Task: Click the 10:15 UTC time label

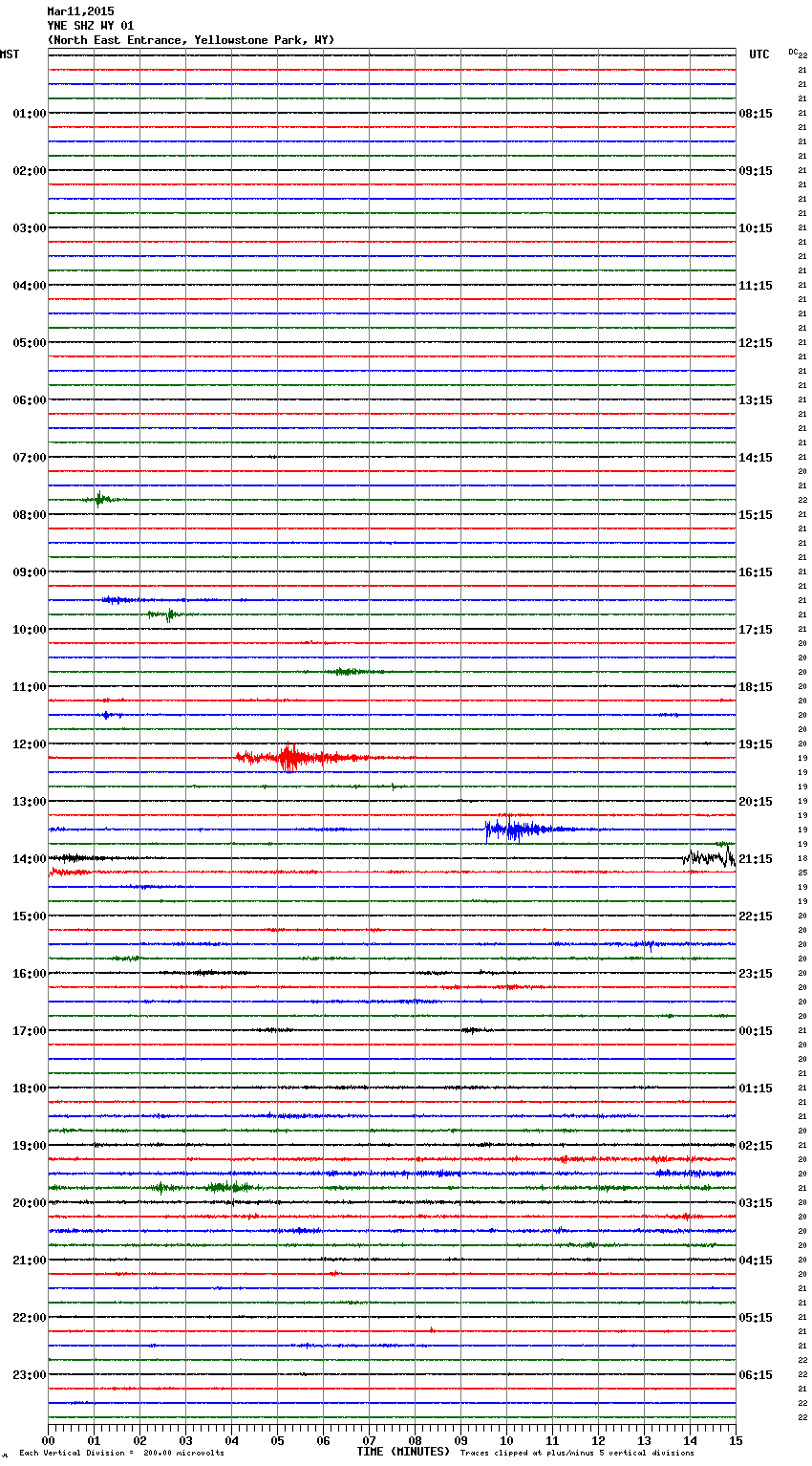Action: [x=756, y=228]
